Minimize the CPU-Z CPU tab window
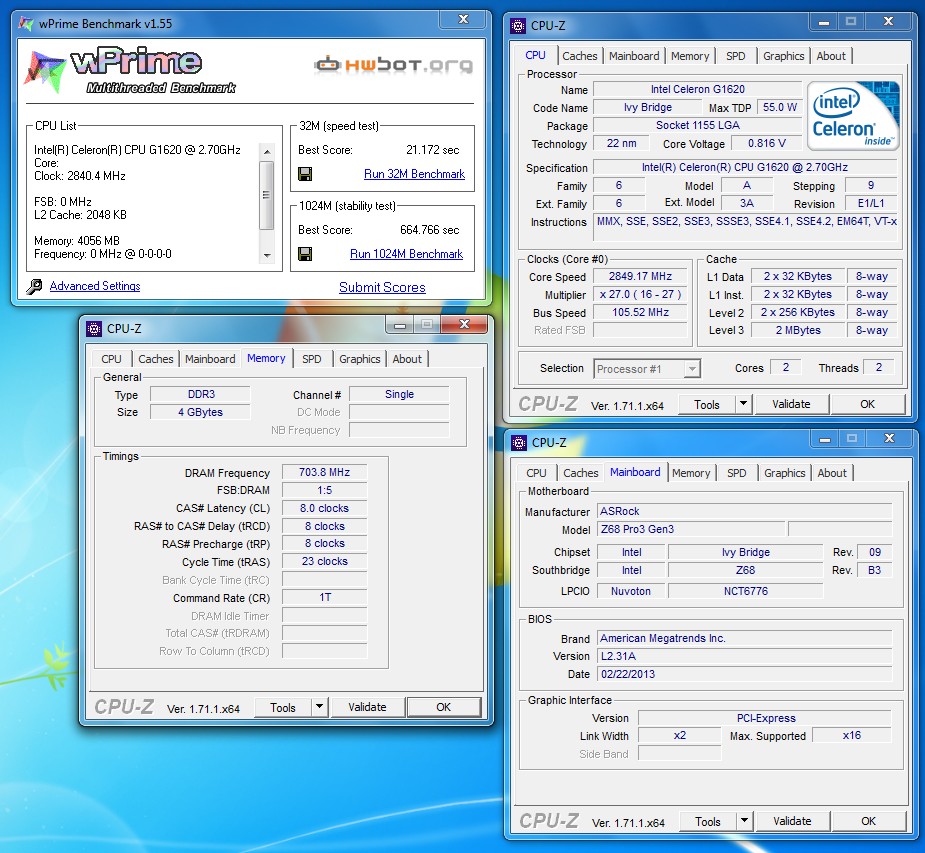This screenshot has width=925, height=853. (x=824, y=21)
